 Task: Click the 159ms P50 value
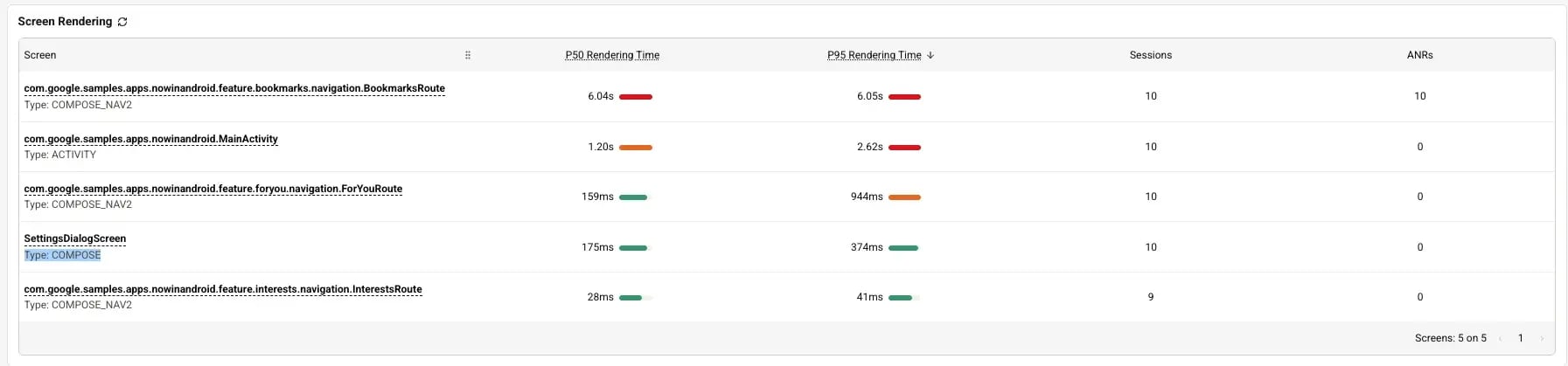(597, 197)
